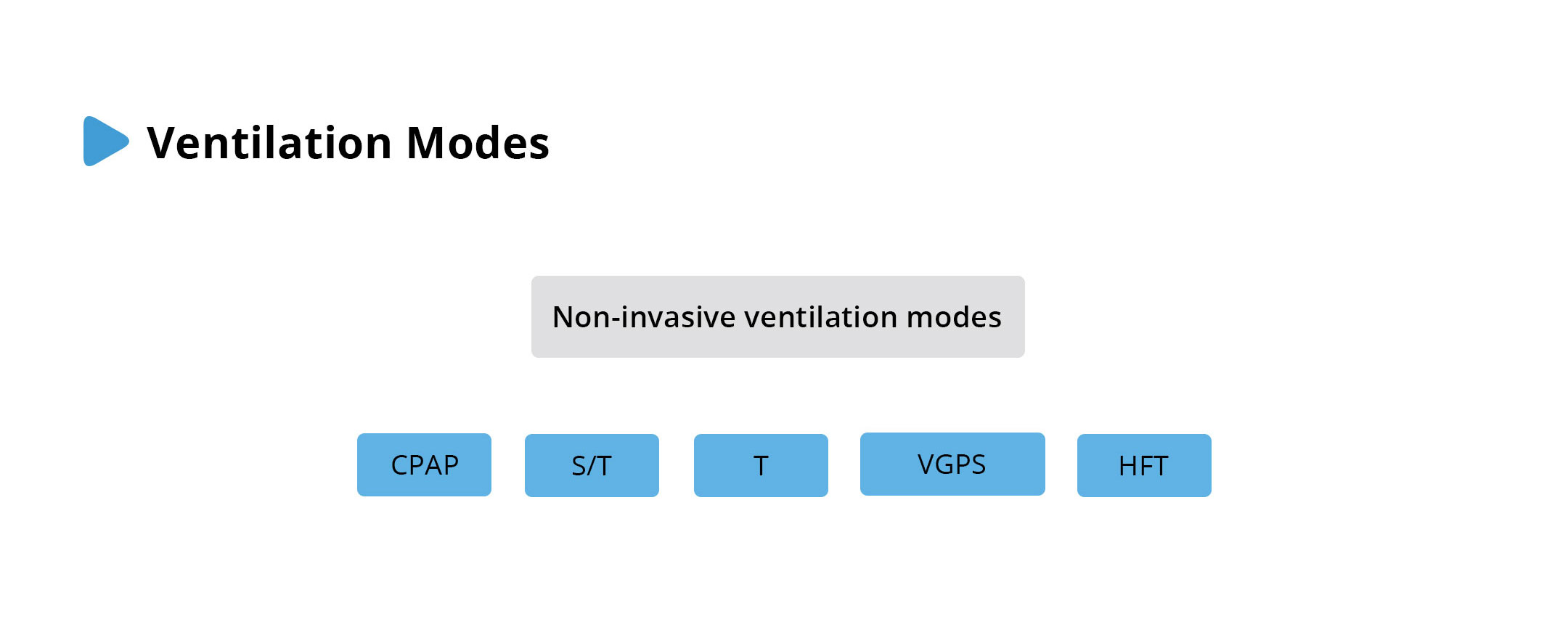Tap the HFT label text
The width and height of the screenshot is (1568, 635).
(1143, 466)
